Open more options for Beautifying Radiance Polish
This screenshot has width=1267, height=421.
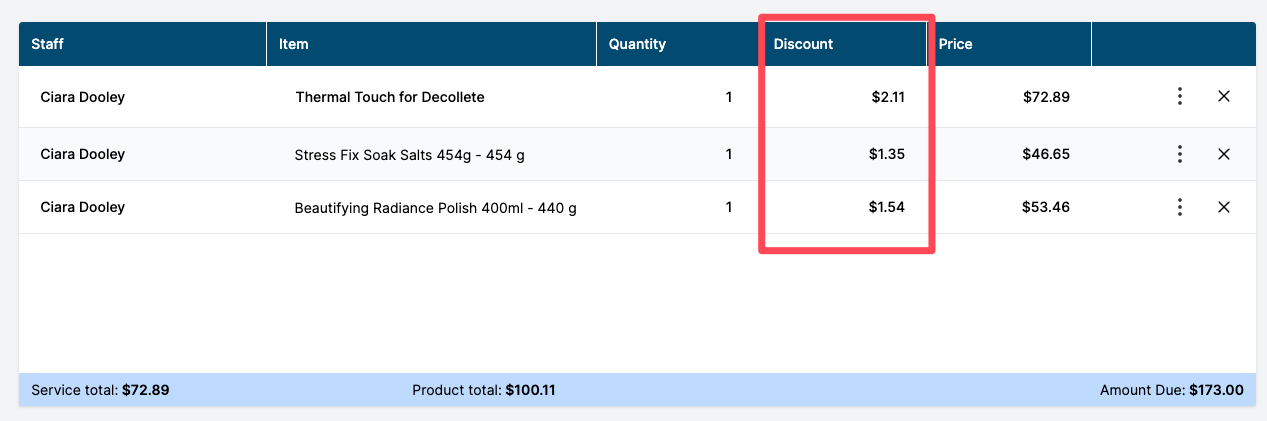pyautogui.click(x=1180, y=207)
